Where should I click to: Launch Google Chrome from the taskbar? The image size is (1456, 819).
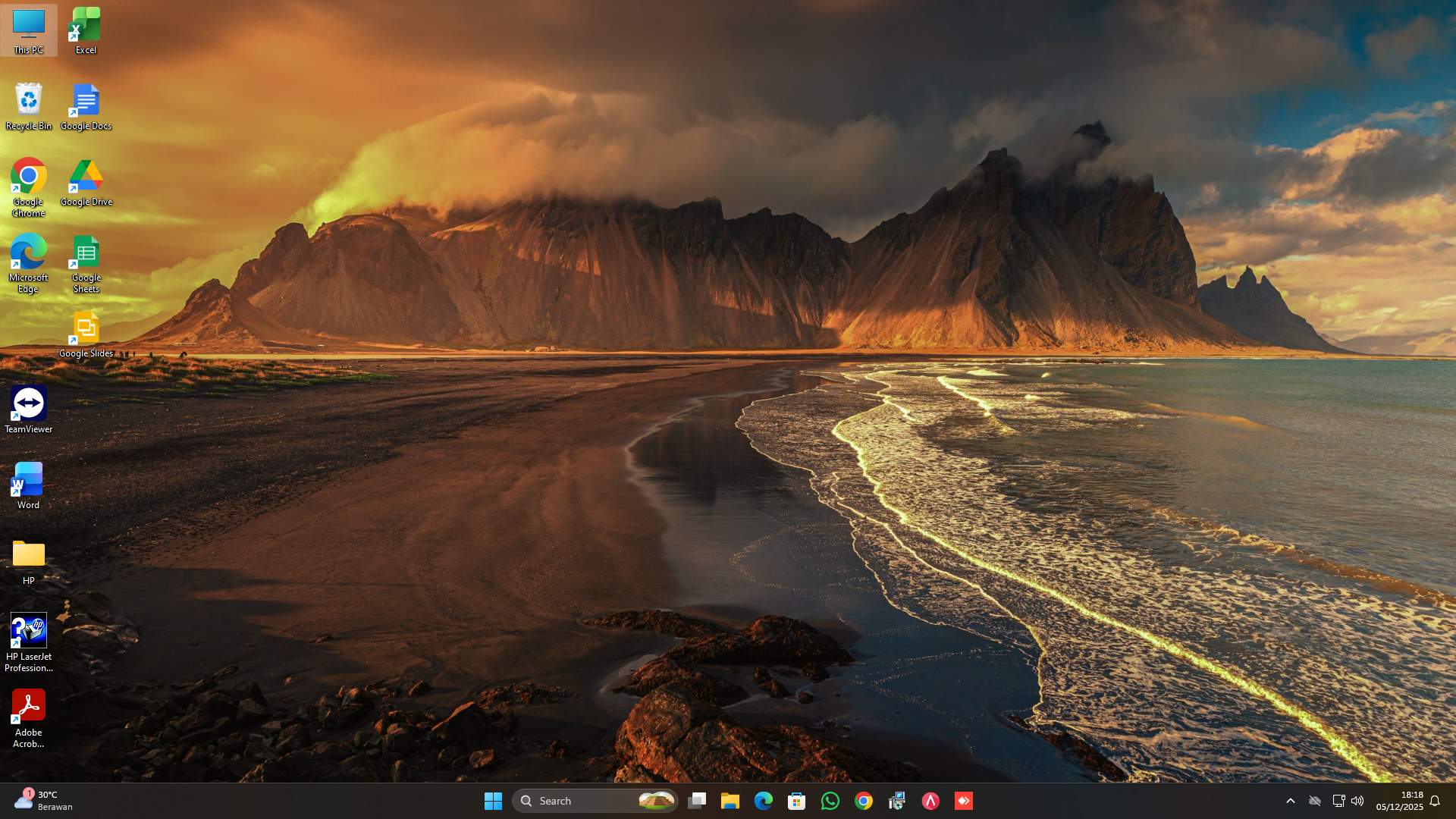(x=864, y=800)
